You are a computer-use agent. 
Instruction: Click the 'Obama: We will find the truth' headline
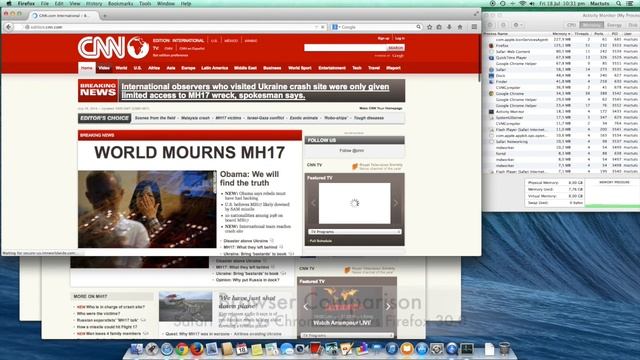(x=249, y=178)
